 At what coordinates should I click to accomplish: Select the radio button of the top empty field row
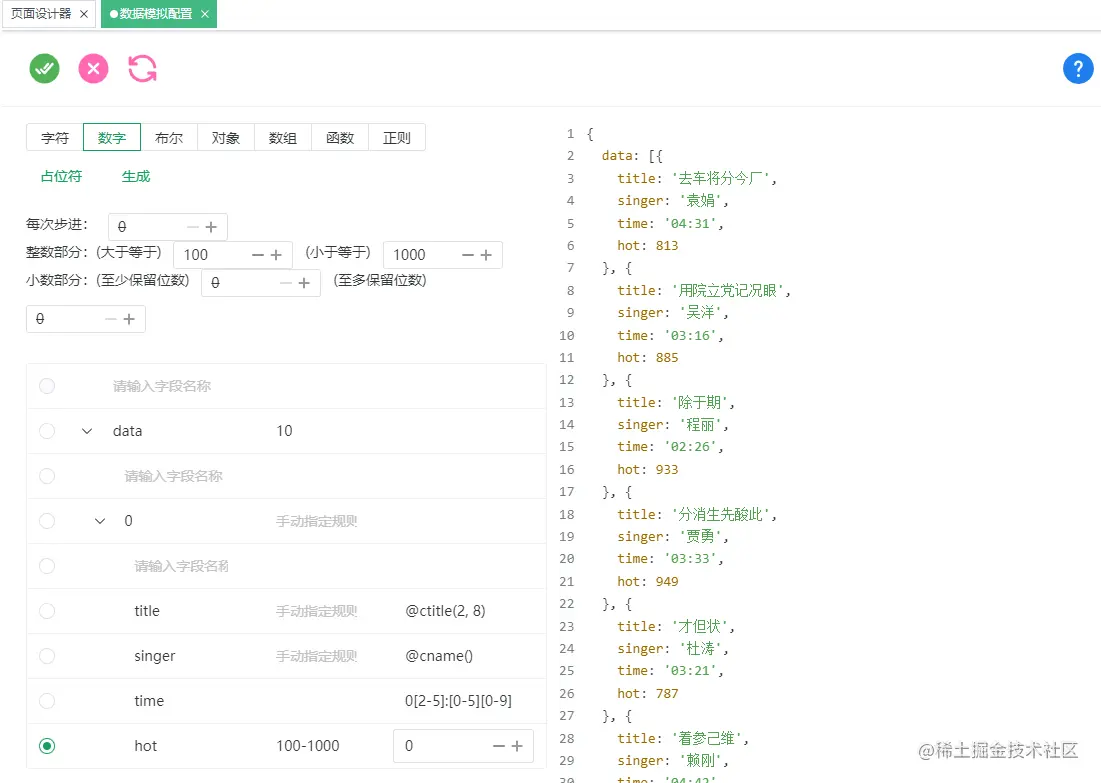click(47, 386)
